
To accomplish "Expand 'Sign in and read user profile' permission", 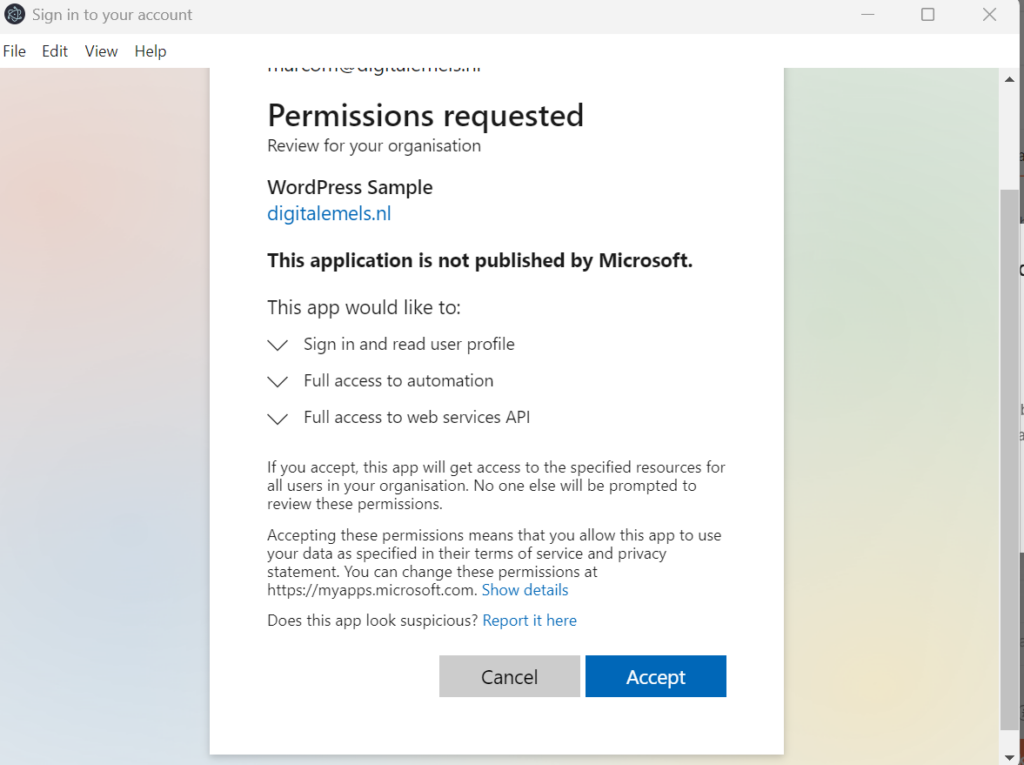I will click(x=278, y=345).
